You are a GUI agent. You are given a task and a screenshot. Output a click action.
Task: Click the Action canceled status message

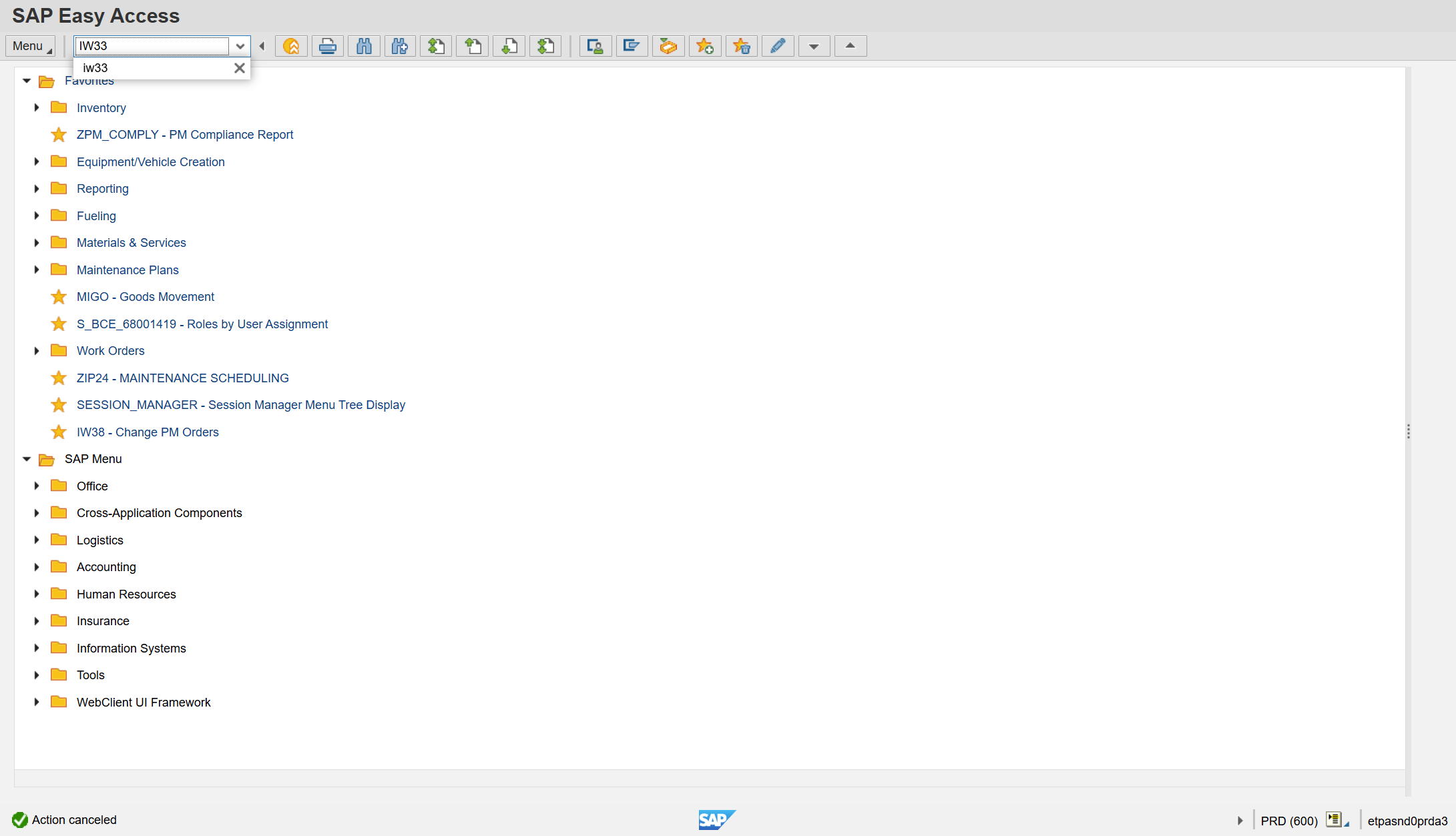[74, 820]
